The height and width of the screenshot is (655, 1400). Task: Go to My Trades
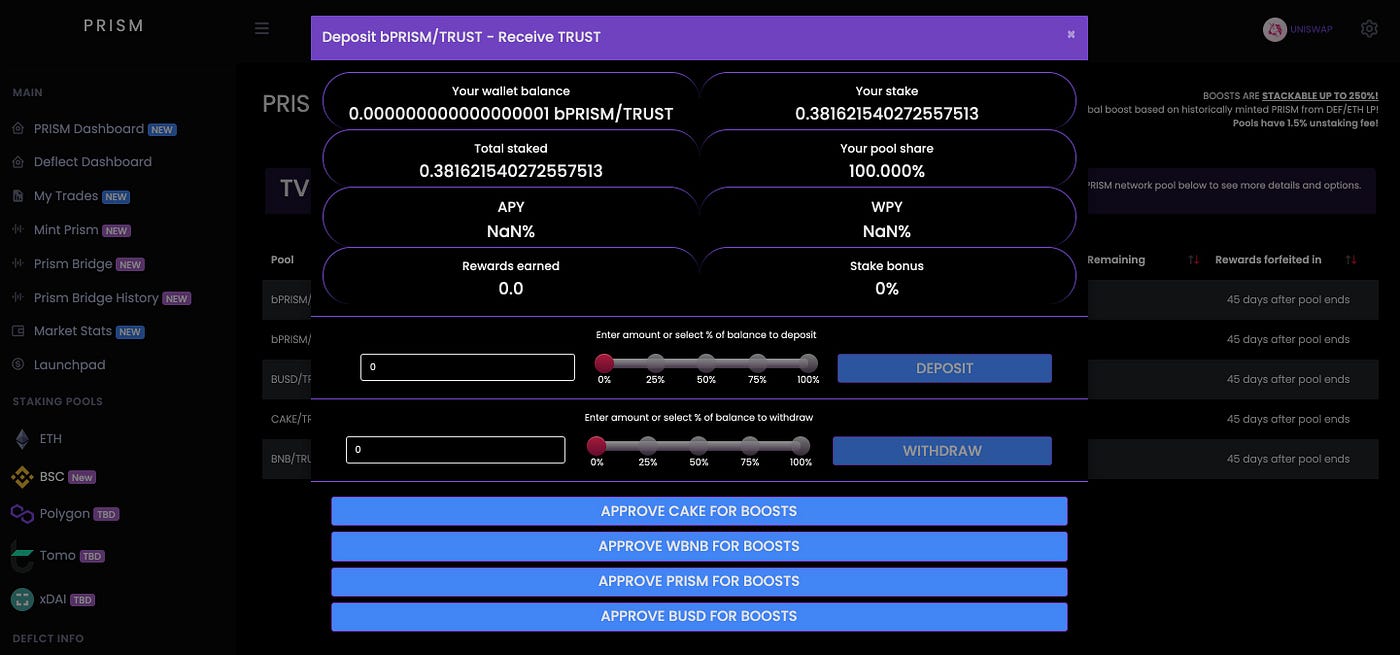(66, 196)
